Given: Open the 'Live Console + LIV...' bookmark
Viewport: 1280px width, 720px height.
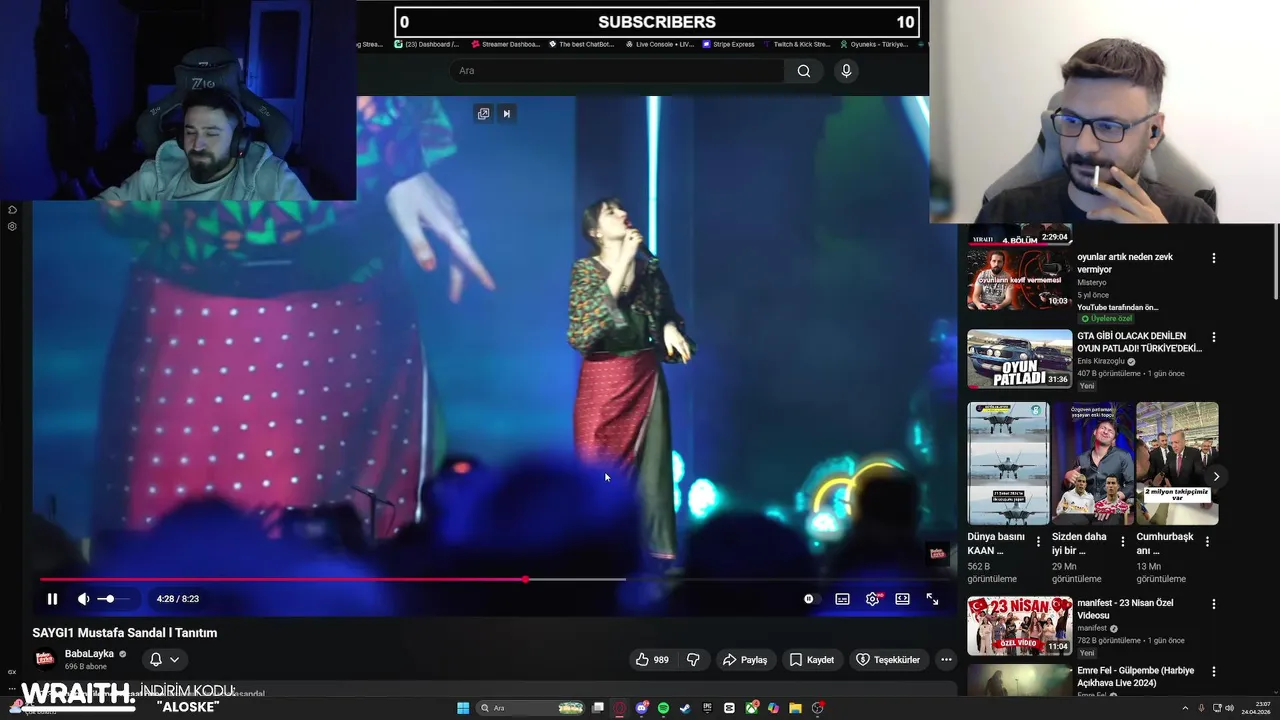Looking at the screenshot, I should (660, 44).
